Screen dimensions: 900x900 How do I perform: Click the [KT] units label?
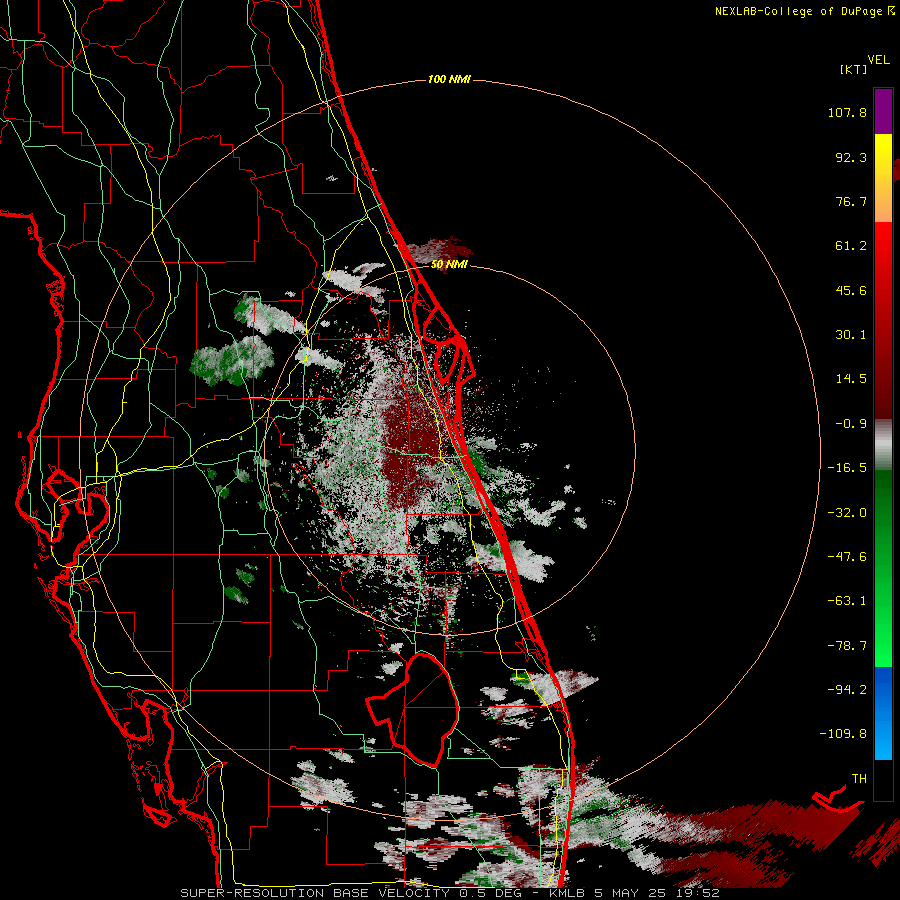(x=854, y=69)
